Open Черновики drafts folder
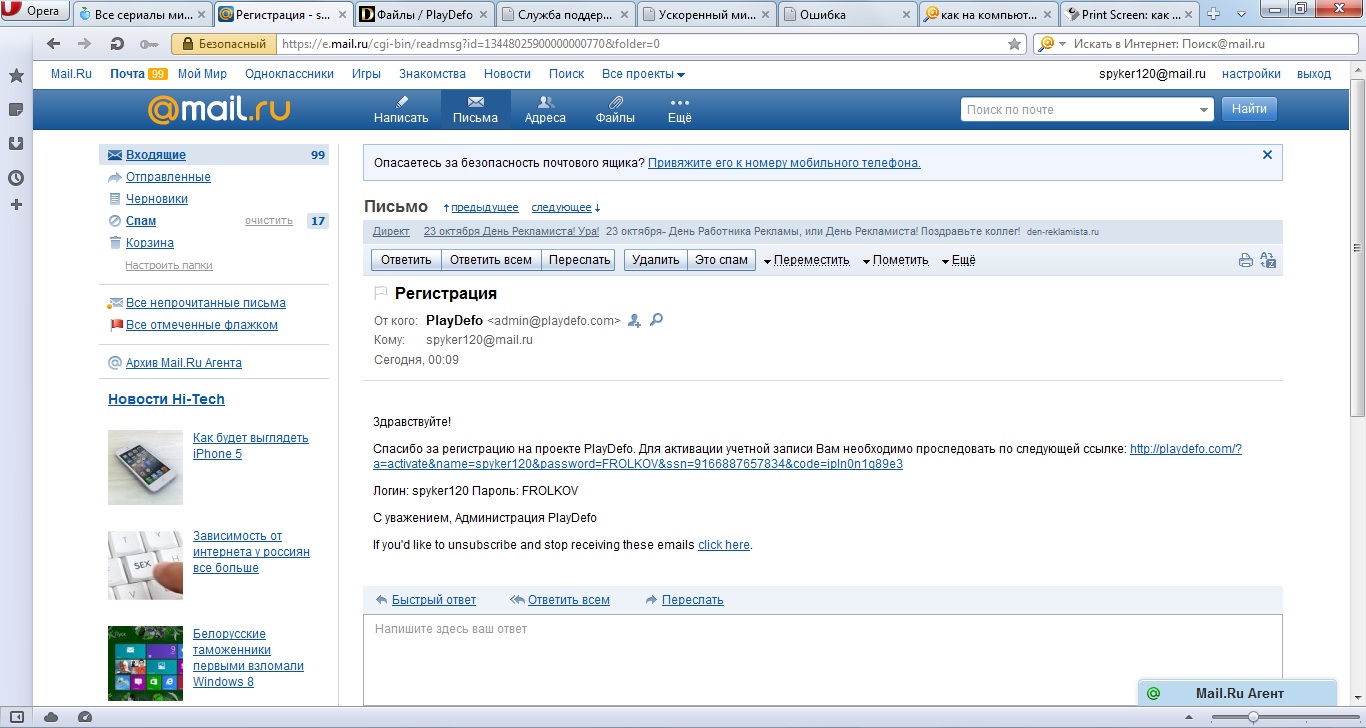 tap(156, 199)
